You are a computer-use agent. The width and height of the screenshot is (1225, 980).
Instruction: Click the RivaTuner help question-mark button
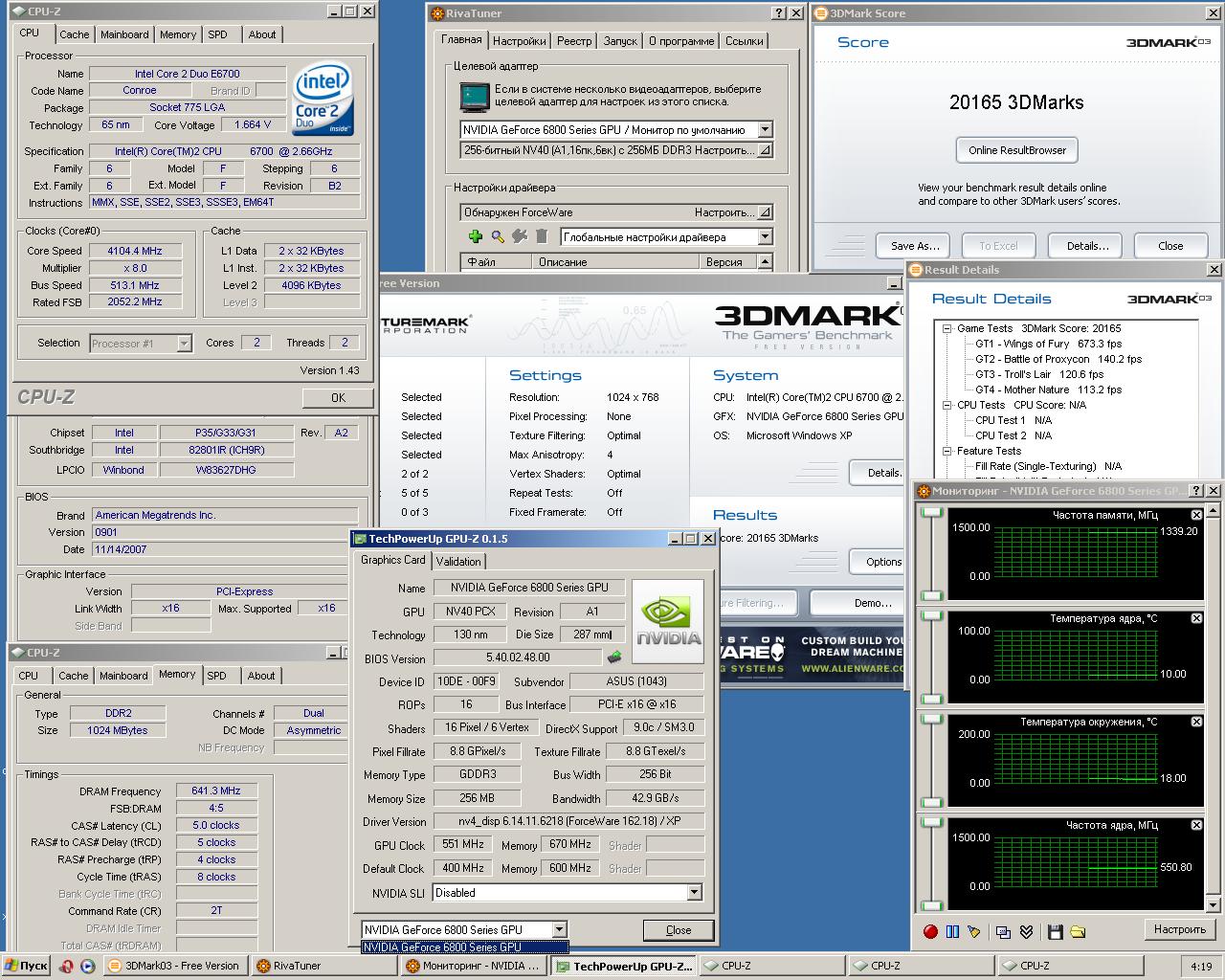(x=779, y=13)
